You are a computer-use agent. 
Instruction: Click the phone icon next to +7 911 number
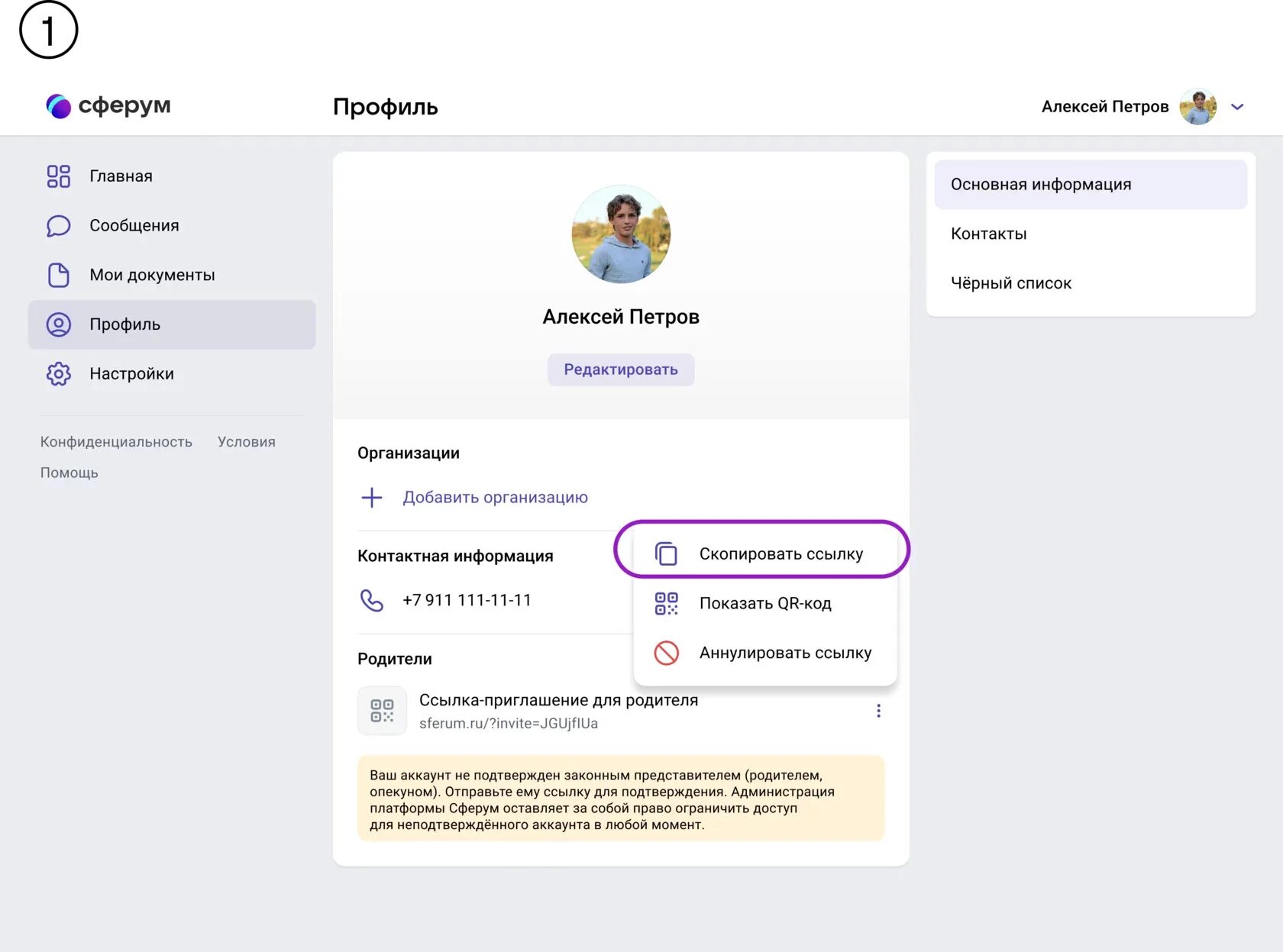click(x=372, y=601)
